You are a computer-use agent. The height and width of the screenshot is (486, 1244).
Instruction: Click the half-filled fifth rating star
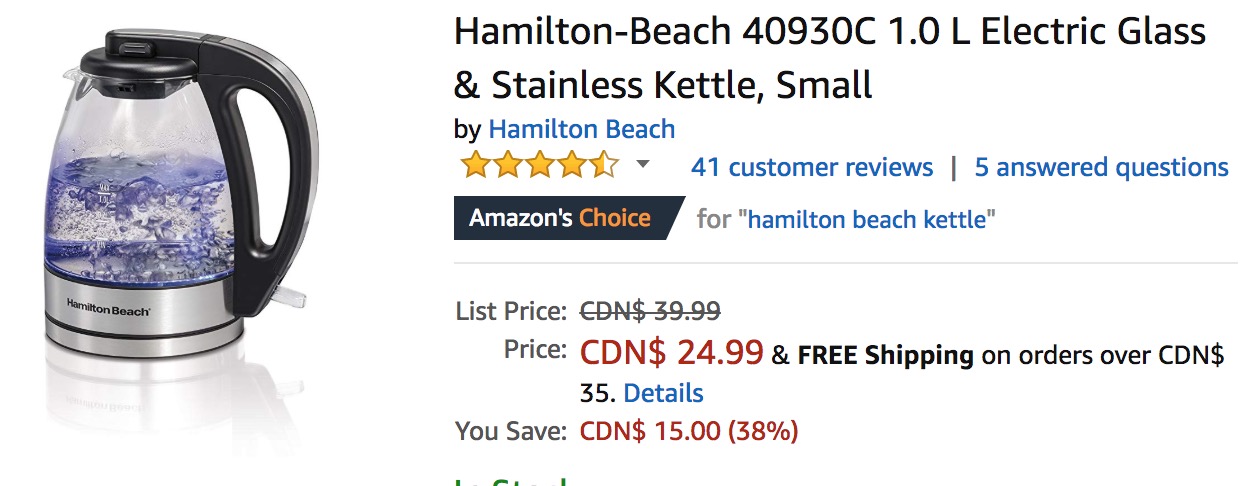pos(604,166)
